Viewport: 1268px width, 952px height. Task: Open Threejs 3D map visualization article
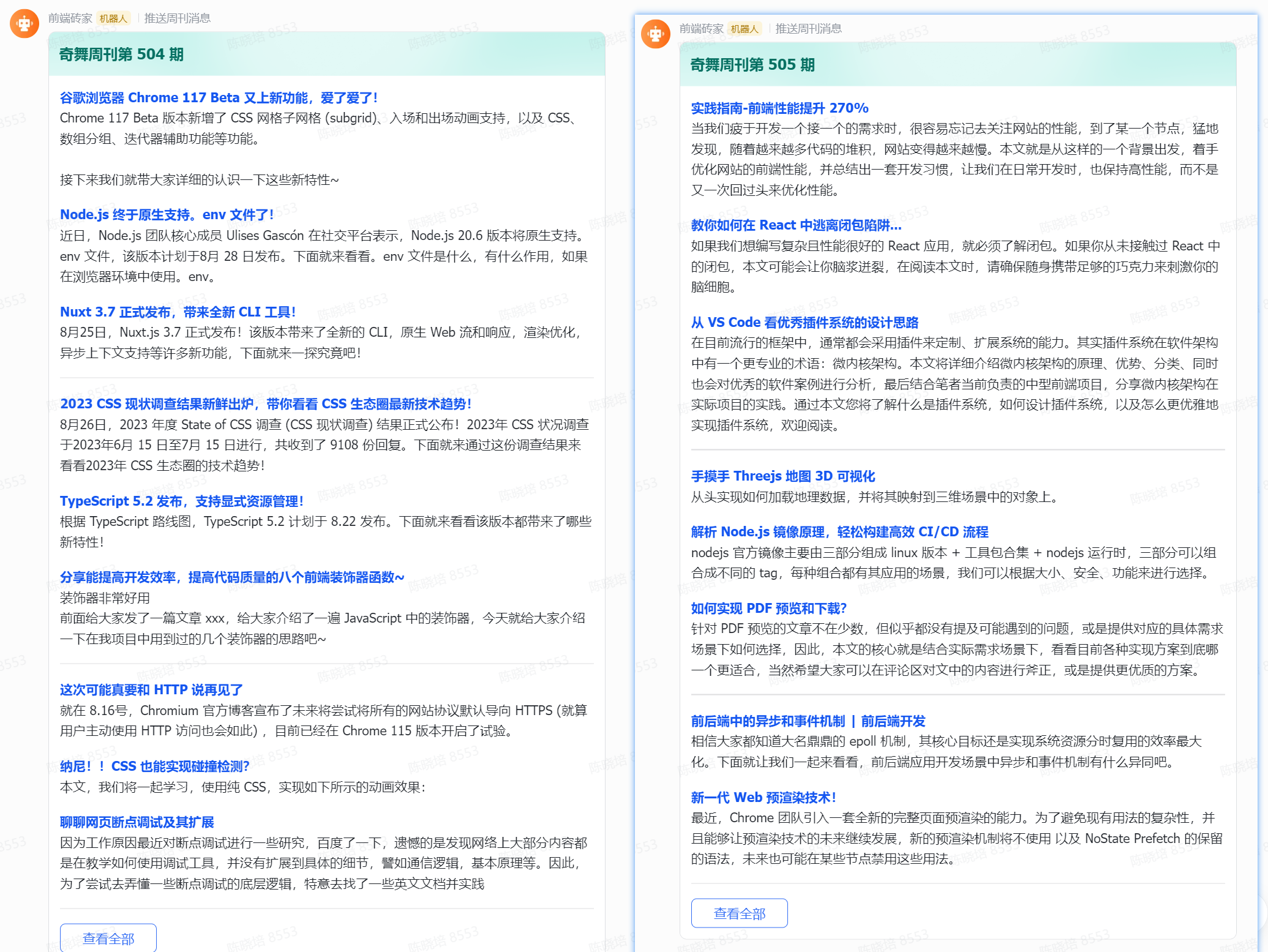coord(783,476)
